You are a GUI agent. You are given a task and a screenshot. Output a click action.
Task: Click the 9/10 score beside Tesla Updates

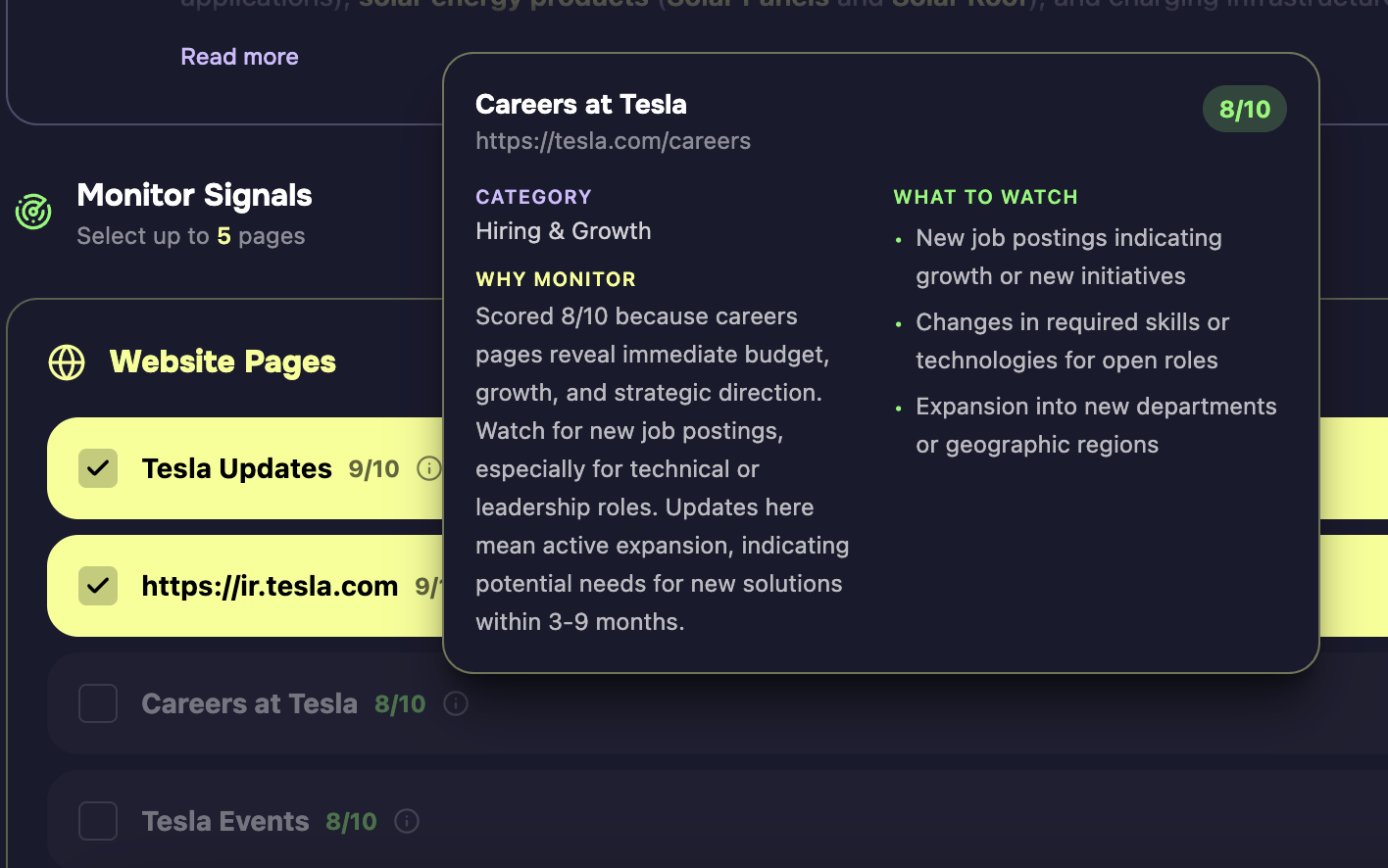[x=373, y=469]
